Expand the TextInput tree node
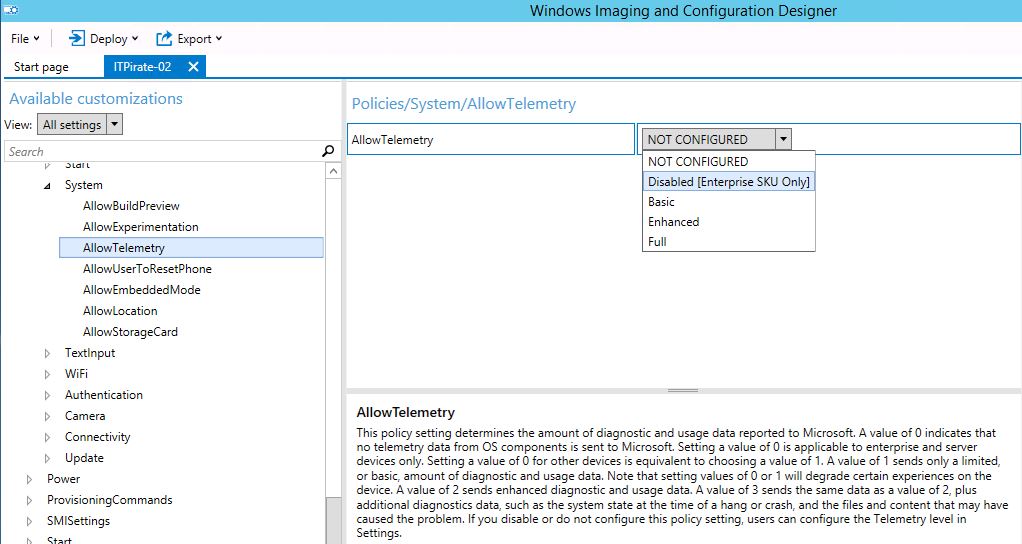 tap(47, 353)
